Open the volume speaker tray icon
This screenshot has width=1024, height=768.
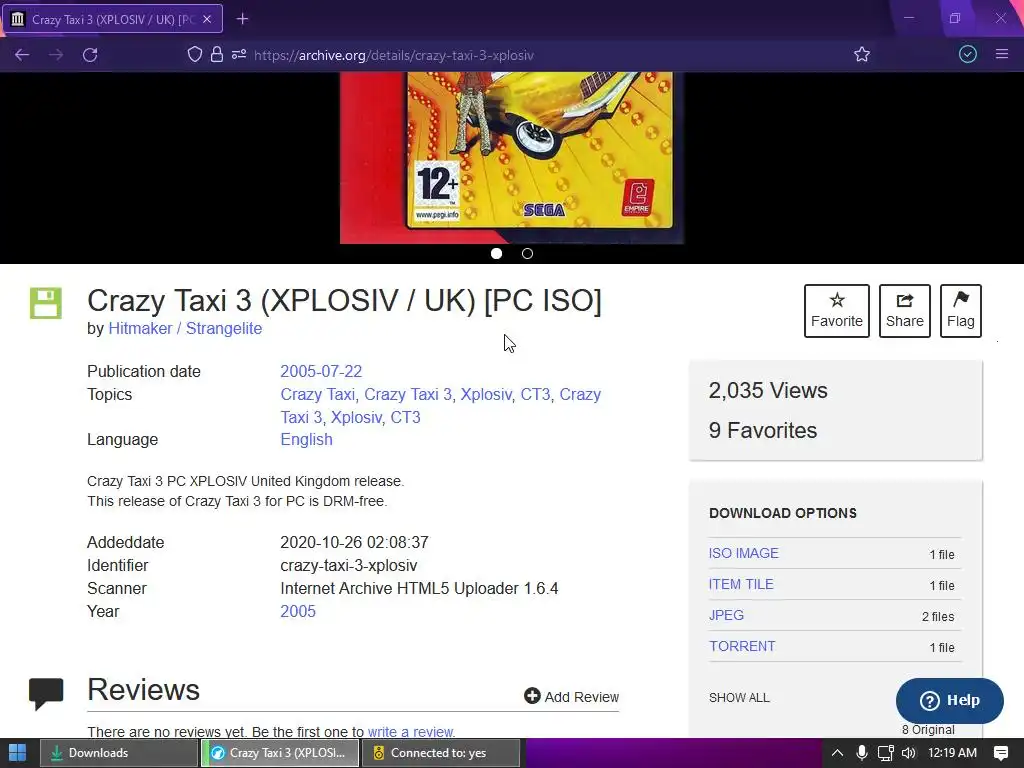[908, 753]
